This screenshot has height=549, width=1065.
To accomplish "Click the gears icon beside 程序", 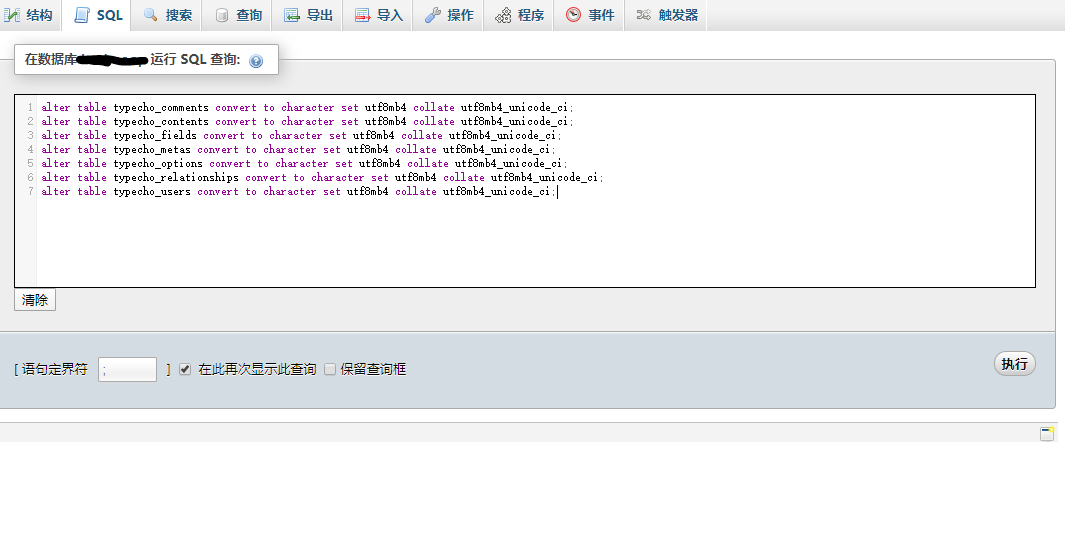I will [x=503, y=15].
